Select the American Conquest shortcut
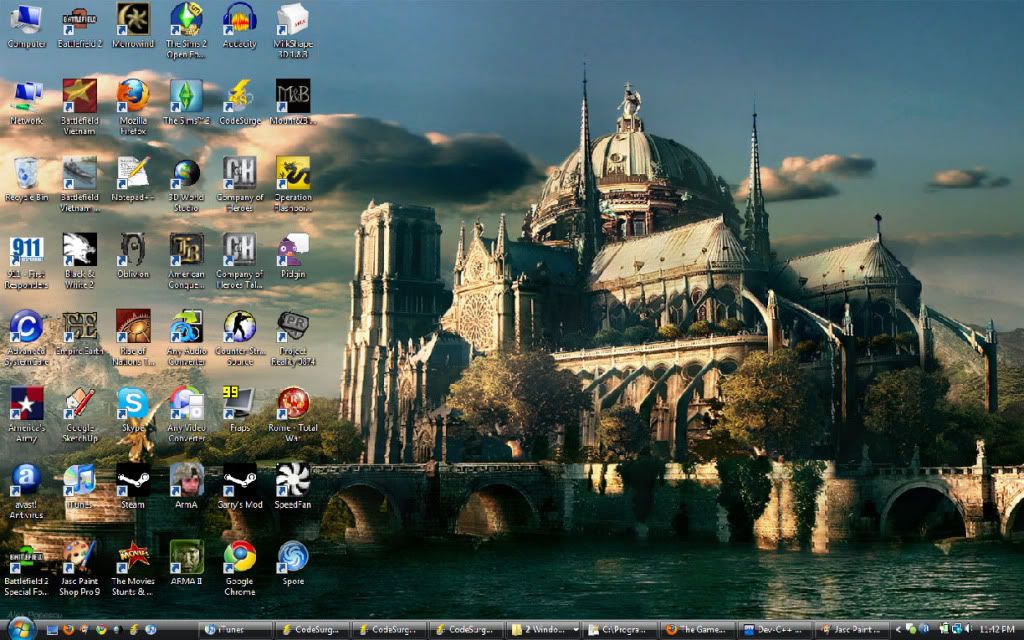 pos(186,261)
